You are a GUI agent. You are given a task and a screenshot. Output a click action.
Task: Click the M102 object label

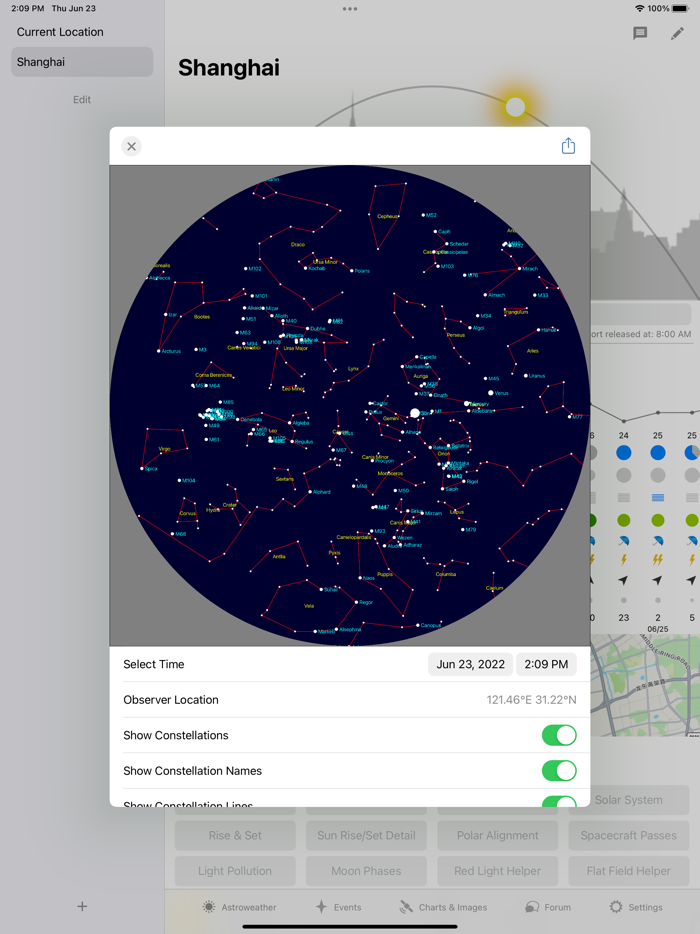(255, 269)
